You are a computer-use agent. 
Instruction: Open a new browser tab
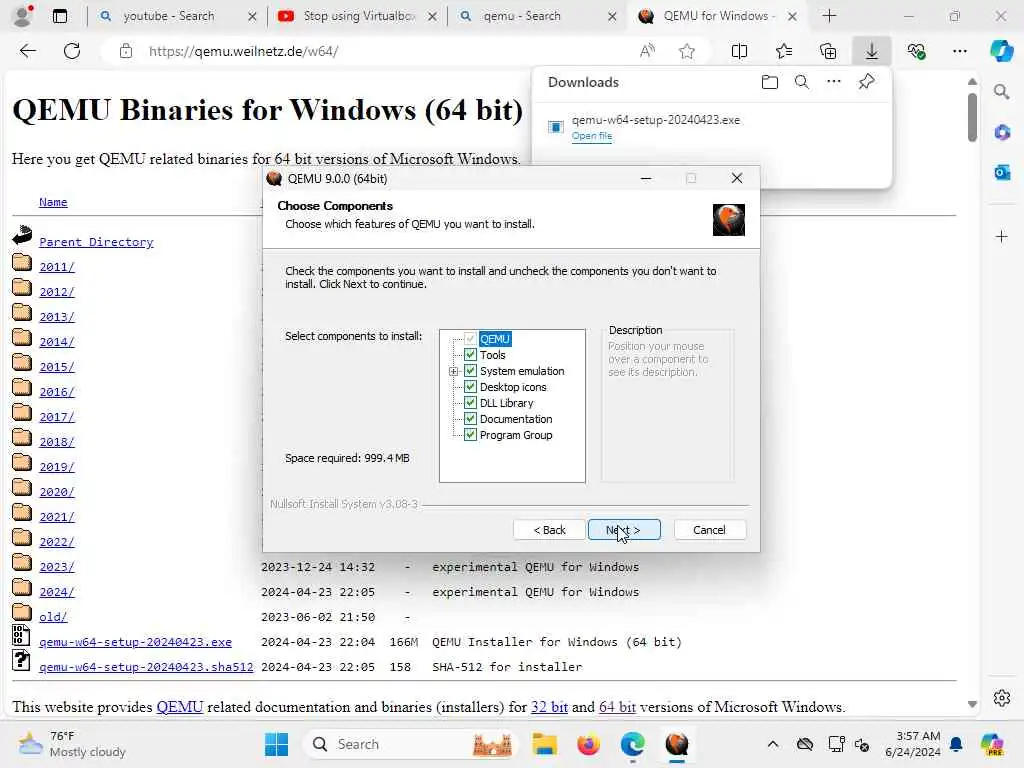click(829, 16)
